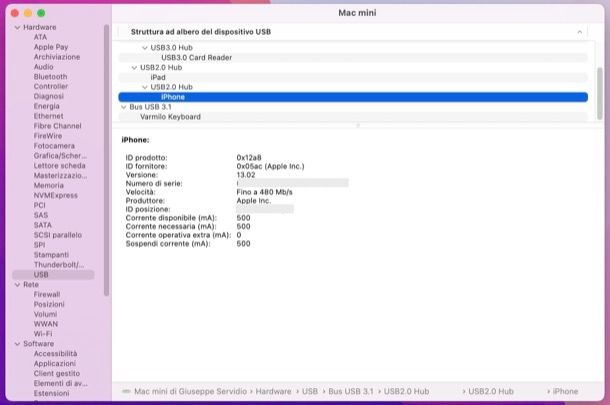
Task: Open Memoria in the sidebar
Action: (49, 186)
